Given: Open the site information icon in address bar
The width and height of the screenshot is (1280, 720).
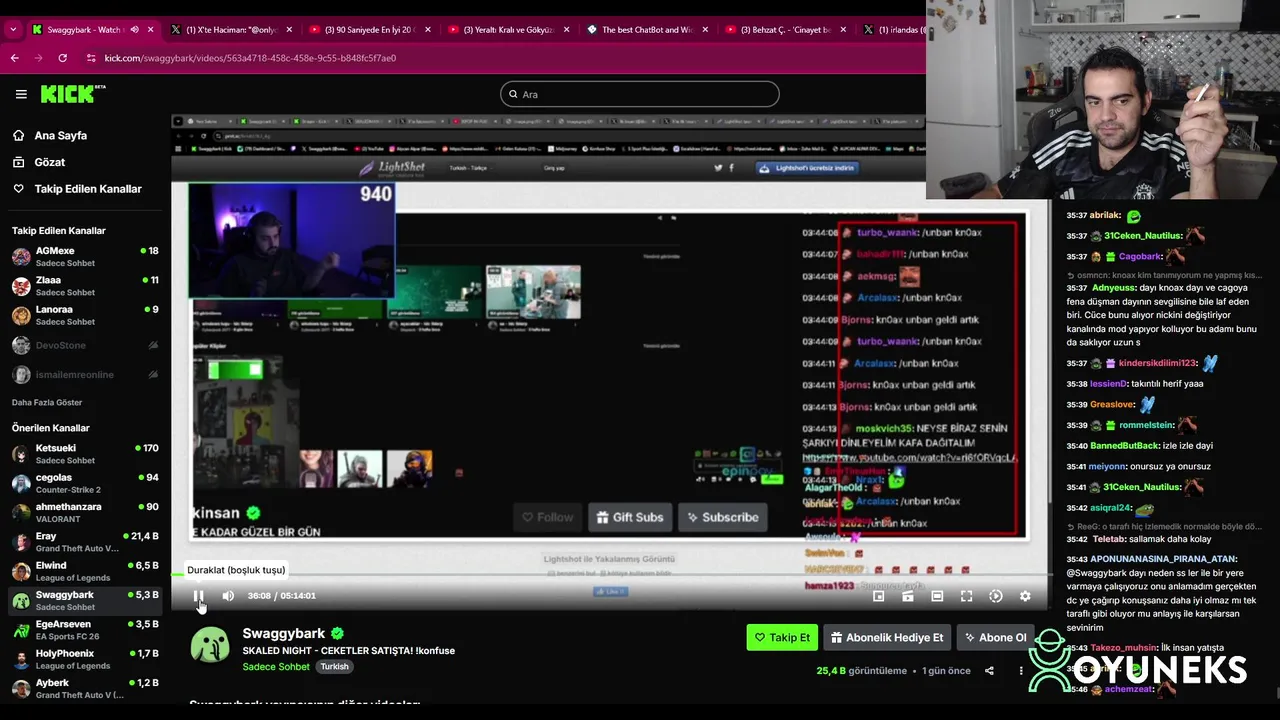Looking at the screenshot, I should 91,58.
